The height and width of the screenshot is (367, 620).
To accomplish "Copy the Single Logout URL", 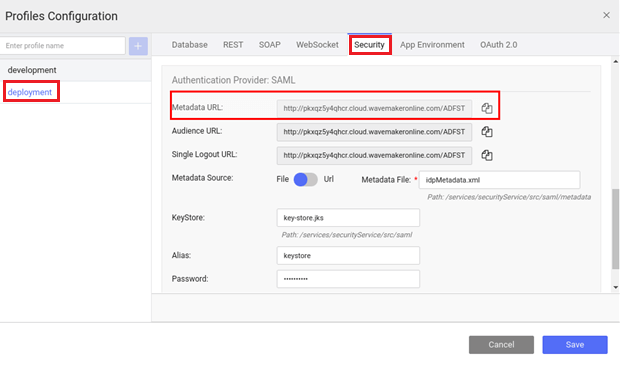I will 487,155.
